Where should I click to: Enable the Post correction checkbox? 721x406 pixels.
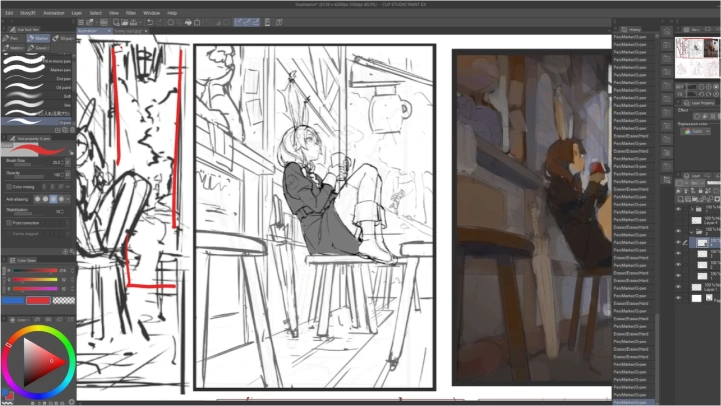[x=9, y=223]
